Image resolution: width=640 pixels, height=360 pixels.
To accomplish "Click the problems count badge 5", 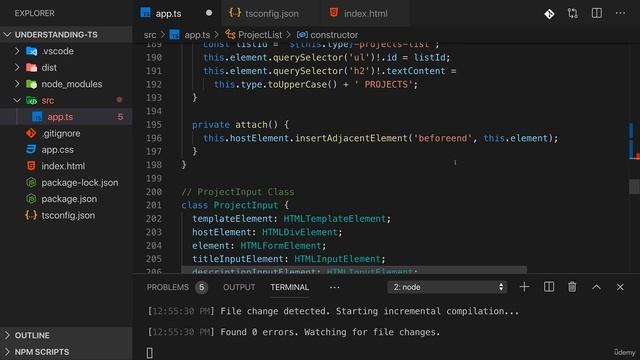I will click(201, 287).
